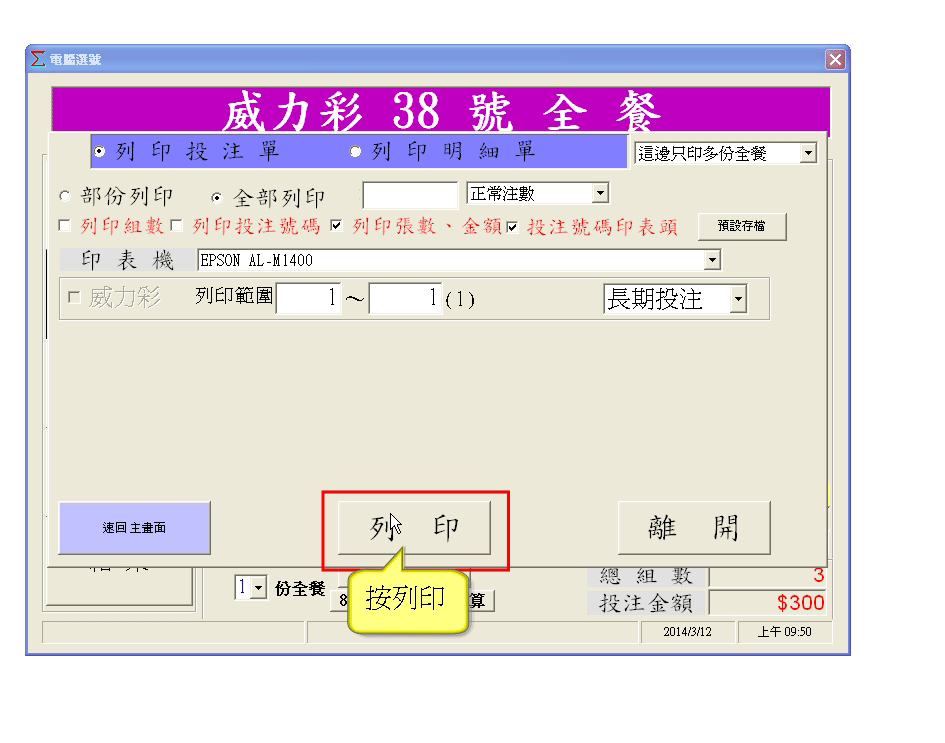Screen dimensions: 945x743
Task: Open the 這邊只印多份全餐 dropdown
Action: tap(808, 154)
